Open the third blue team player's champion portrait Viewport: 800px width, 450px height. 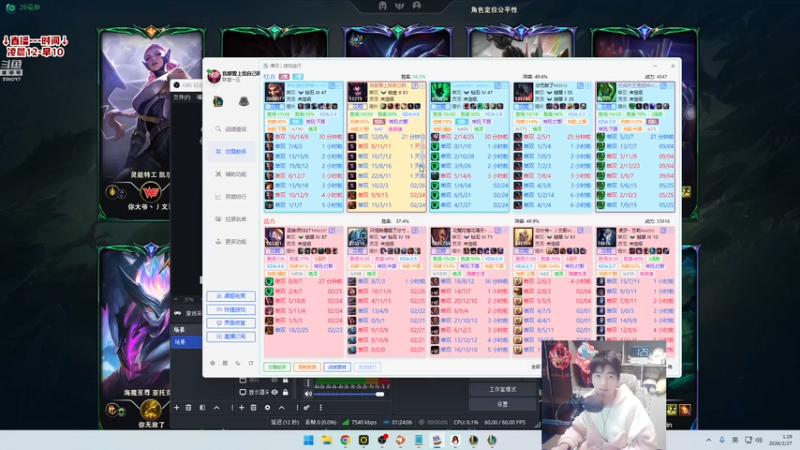click(x=440, y=237)
